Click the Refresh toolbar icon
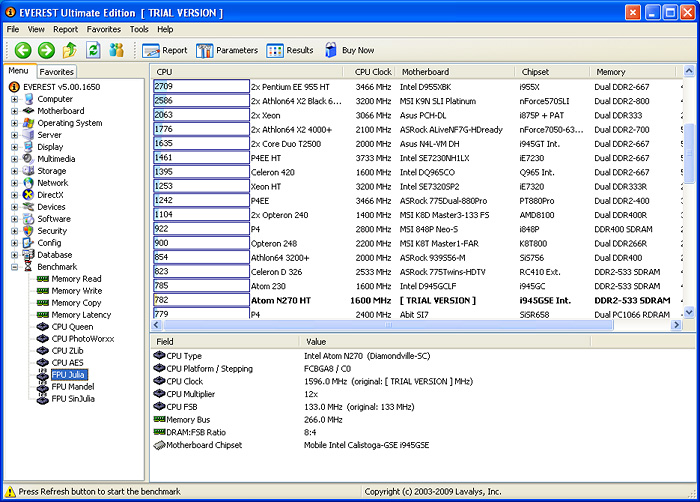This screenshot has width=700, height=502. (93, 50)
